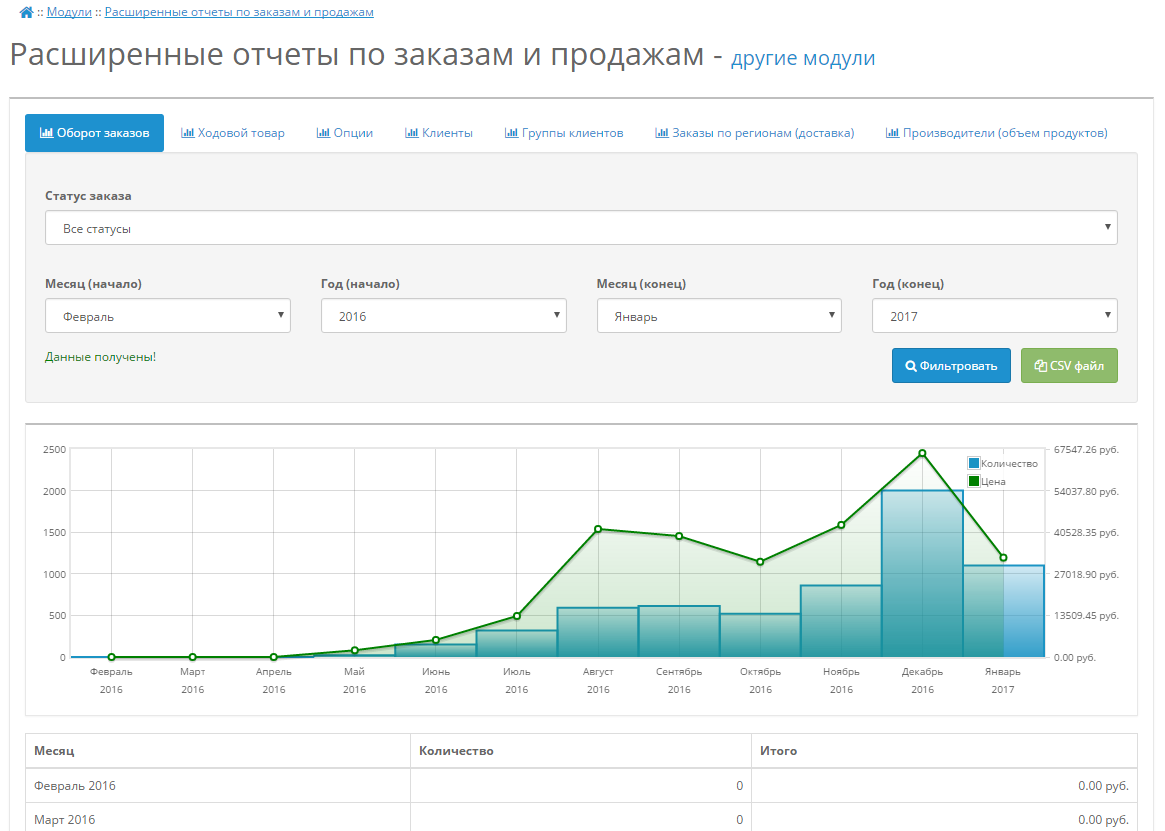Viewport: 1165px width, 831px height.
Task: Expand the Месяц (начало) dropdown
Action: click(167, 316)
